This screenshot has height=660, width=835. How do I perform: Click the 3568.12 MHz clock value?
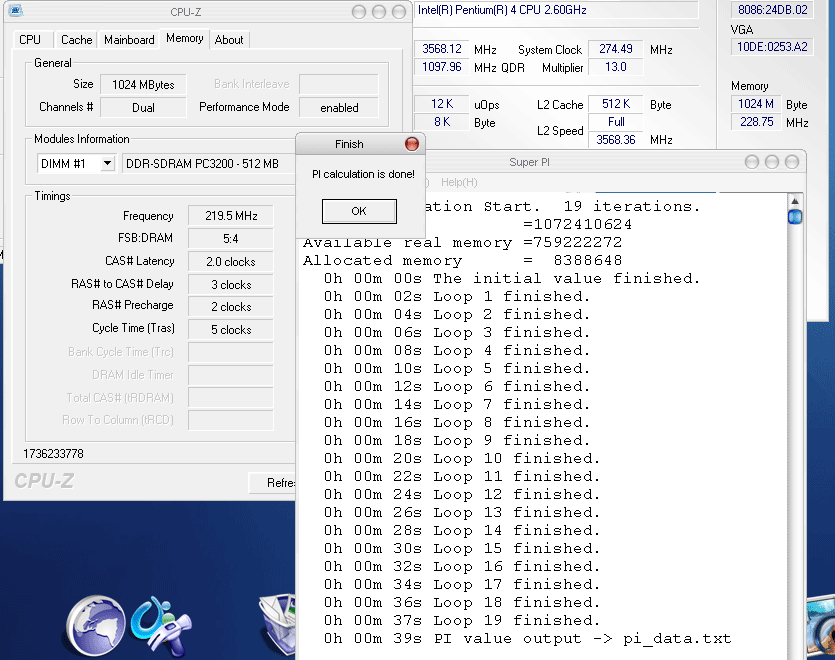click(441, 49)
